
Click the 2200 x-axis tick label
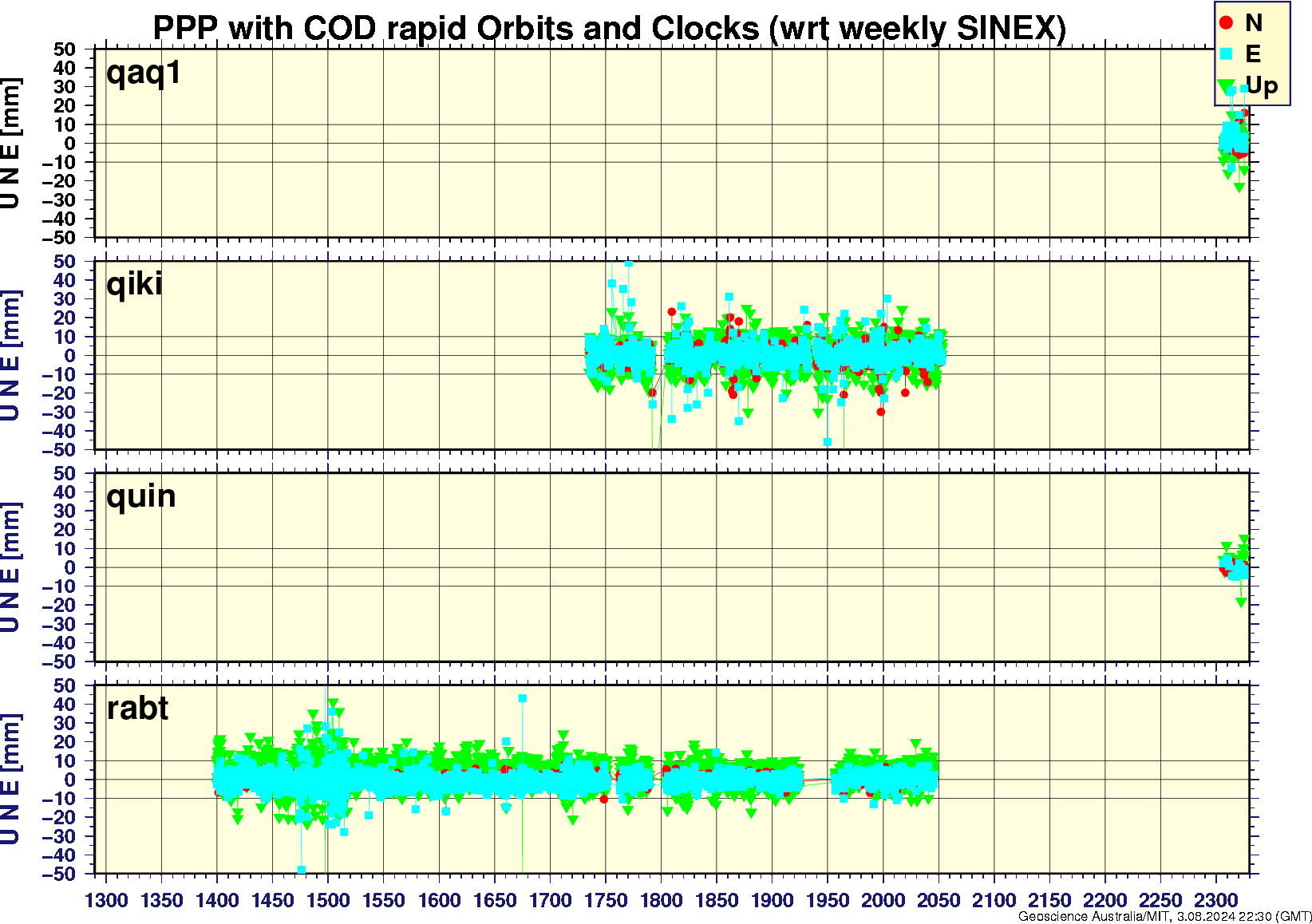pos(1105,900)
